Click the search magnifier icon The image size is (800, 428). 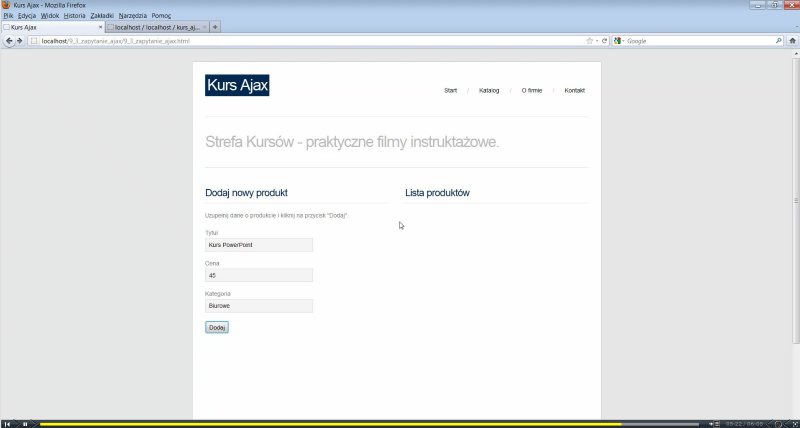[x=779, y=41]
